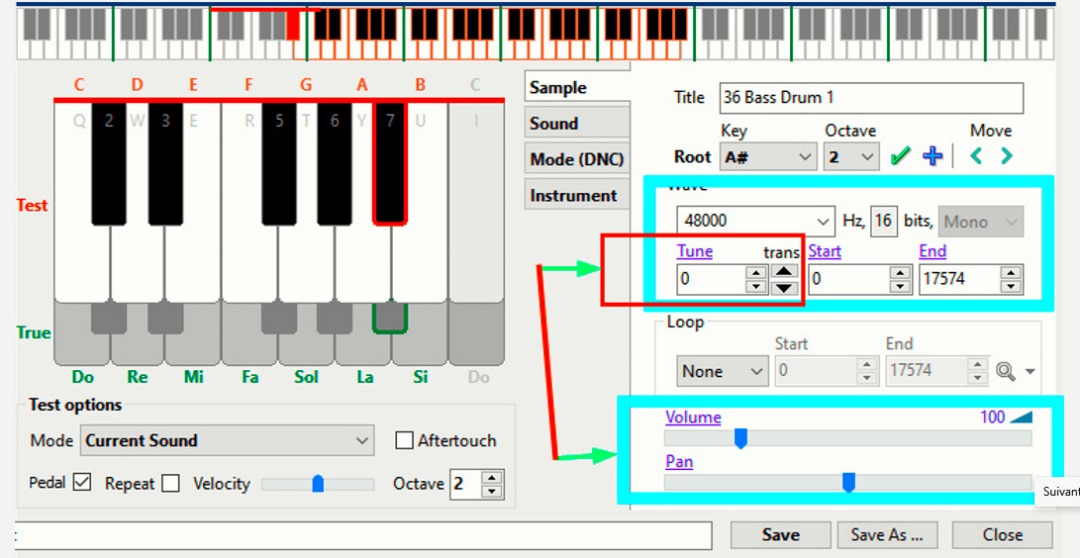The width and height of the screenshot is (1080, 558).
Task: Click the Move right arrow
Action: [1006, 157]
